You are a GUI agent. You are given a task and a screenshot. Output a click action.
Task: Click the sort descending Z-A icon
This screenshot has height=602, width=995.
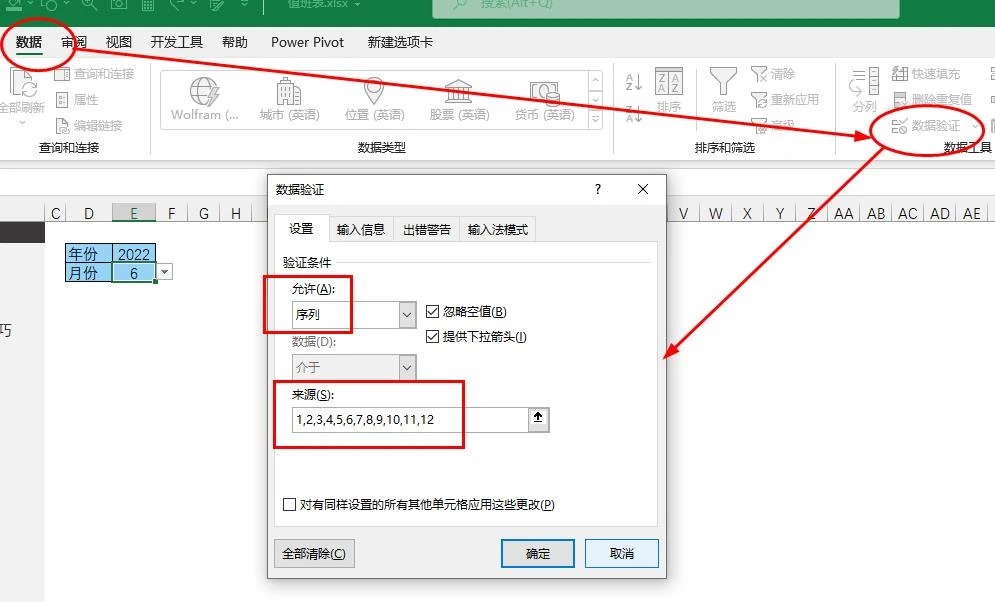(633, 113)
